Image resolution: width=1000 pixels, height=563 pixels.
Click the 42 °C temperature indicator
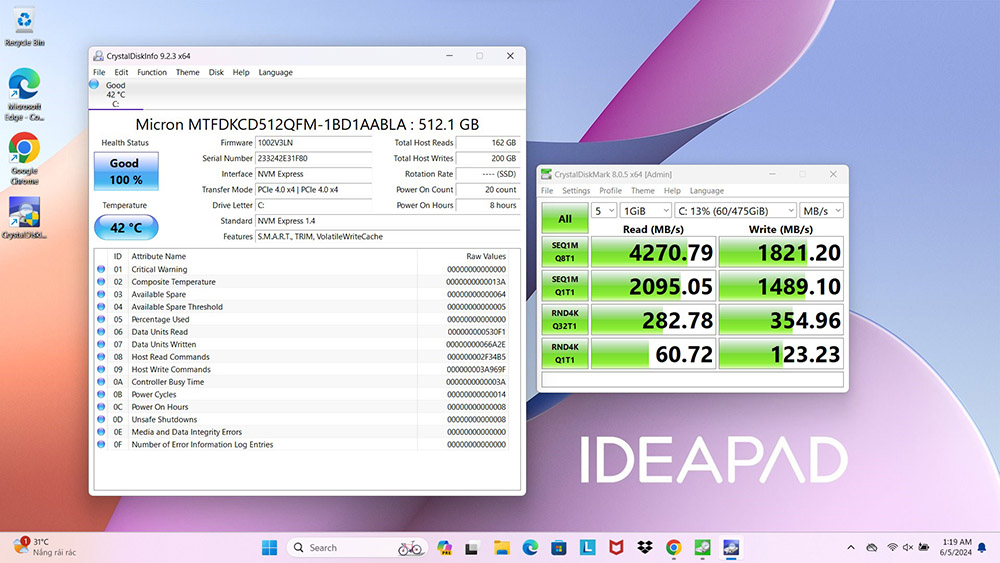(x=126, y=228)
